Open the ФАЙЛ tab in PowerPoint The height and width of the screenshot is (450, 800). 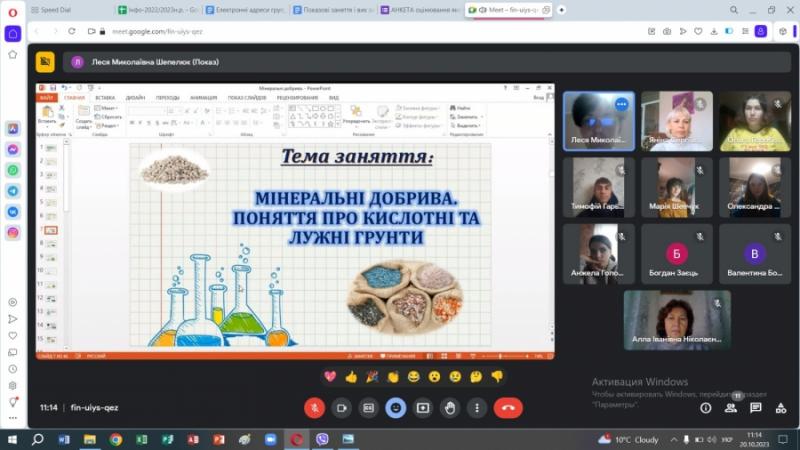point(46,97)
